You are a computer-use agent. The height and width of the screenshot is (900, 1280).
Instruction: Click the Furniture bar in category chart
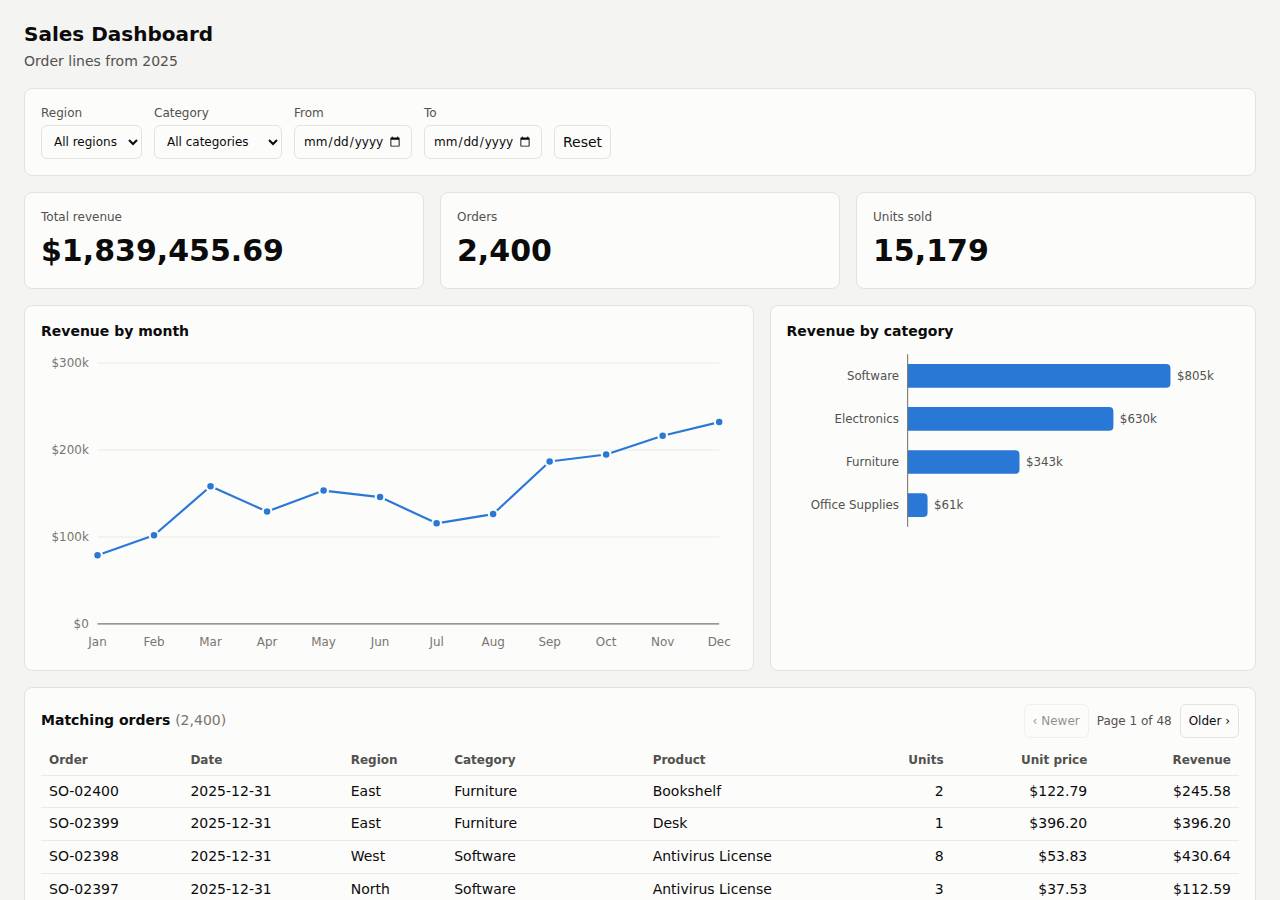pyautogui.click(x=963, y=462)
